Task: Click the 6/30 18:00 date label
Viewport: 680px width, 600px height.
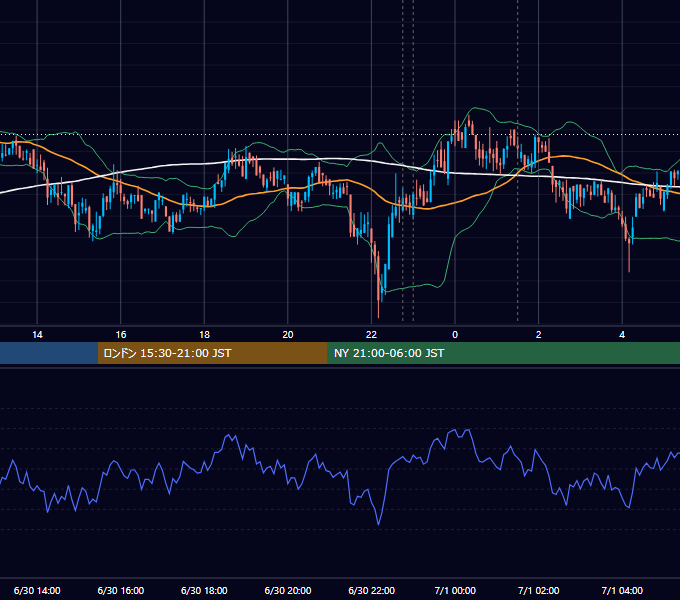Action: point(204,590)
